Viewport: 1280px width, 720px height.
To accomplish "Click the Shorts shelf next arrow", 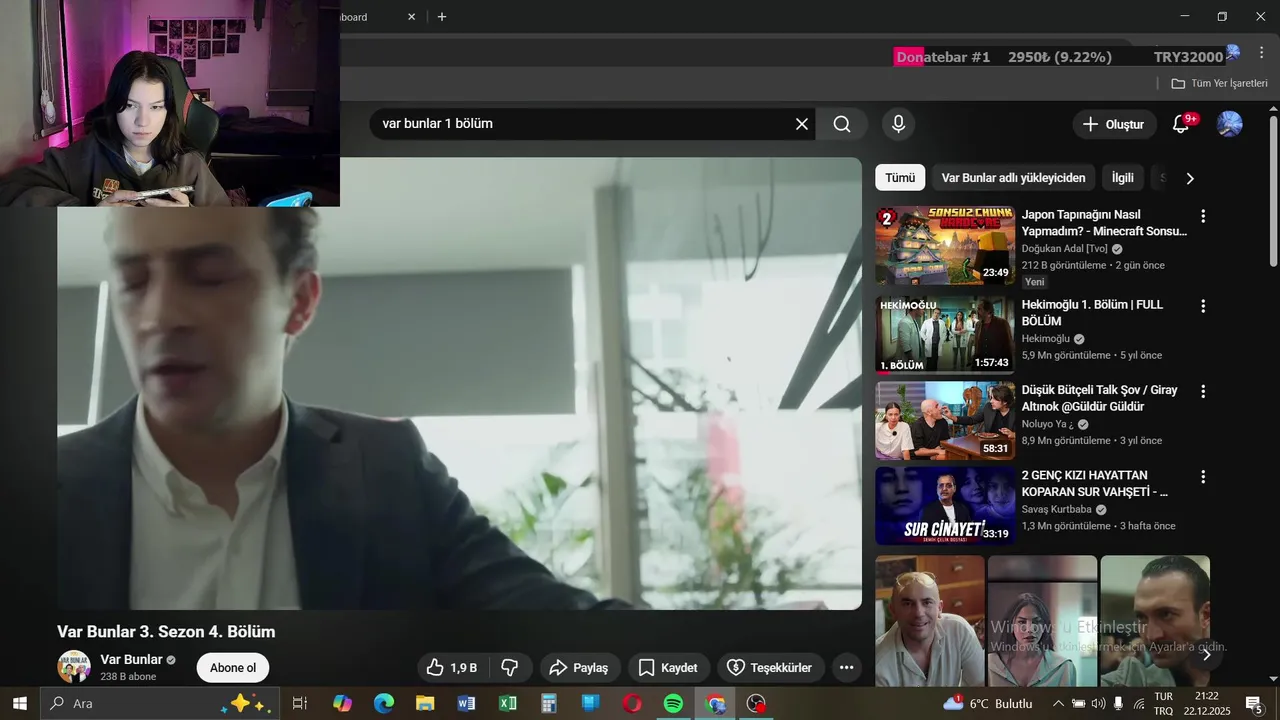I will pos(1206,655).
